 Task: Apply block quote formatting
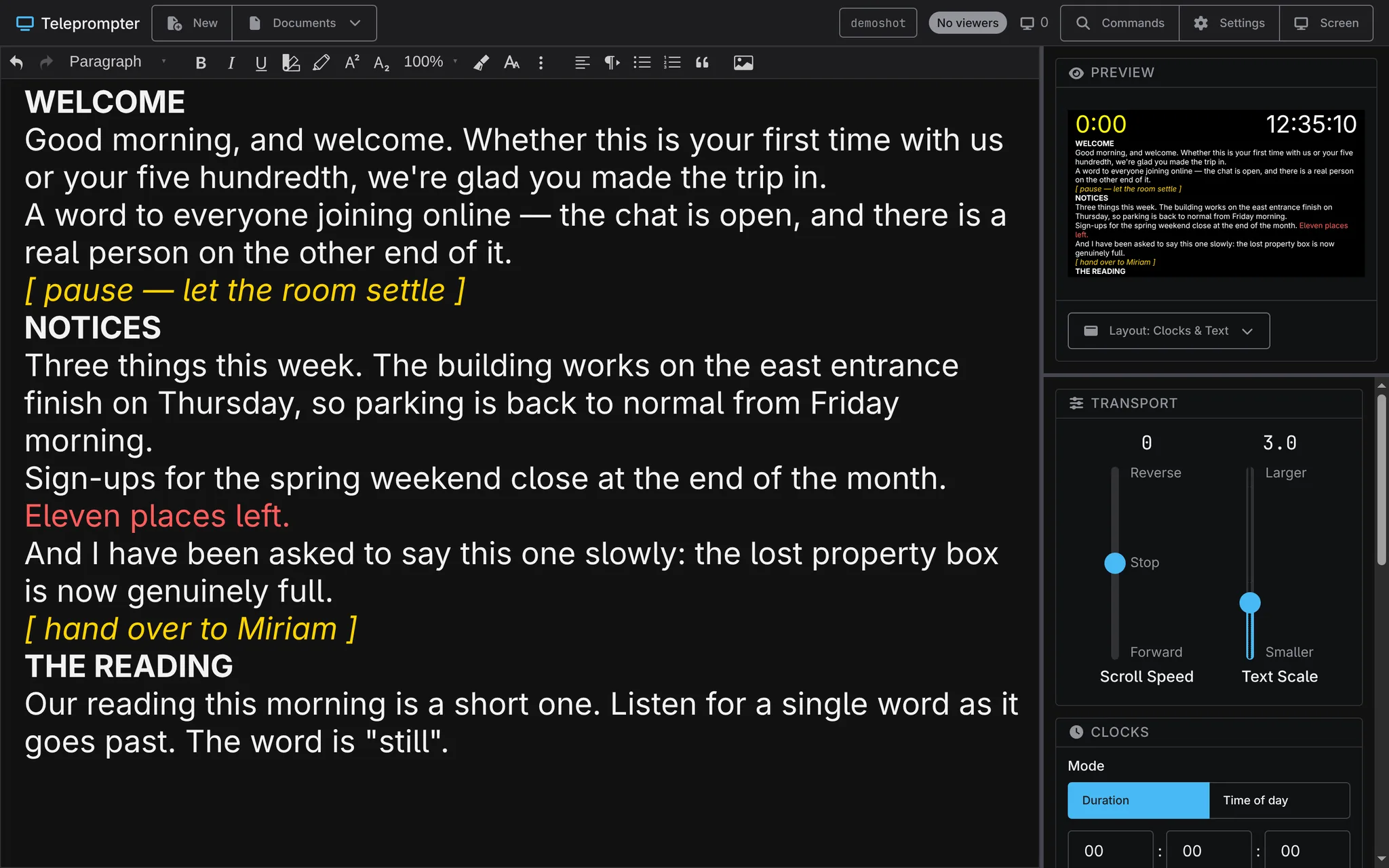(702, 62)
